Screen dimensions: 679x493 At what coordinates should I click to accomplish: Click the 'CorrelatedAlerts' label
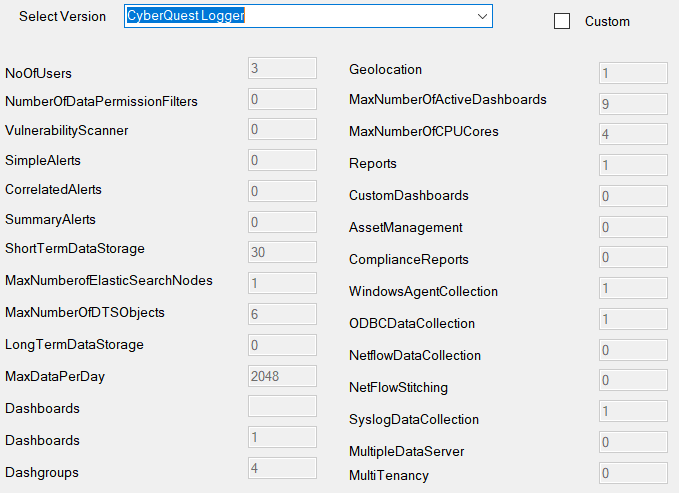53,189
